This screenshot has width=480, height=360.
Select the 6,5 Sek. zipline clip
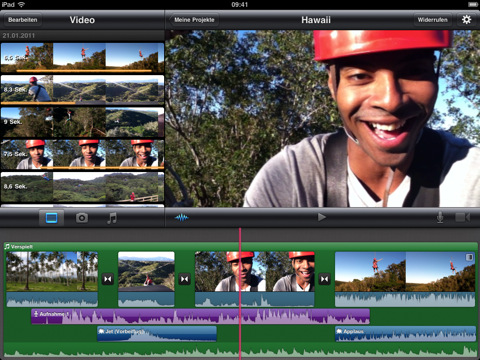point(82,57)
